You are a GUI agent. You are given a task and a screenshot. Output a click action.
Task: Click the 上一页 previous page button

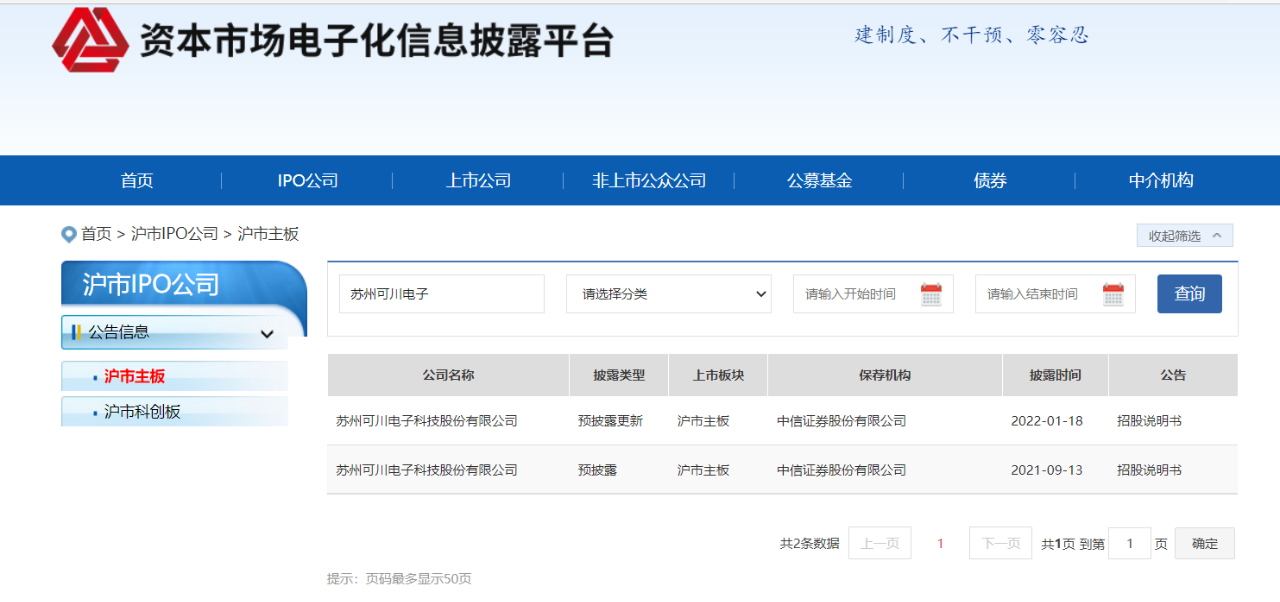[x=880, y=543]
